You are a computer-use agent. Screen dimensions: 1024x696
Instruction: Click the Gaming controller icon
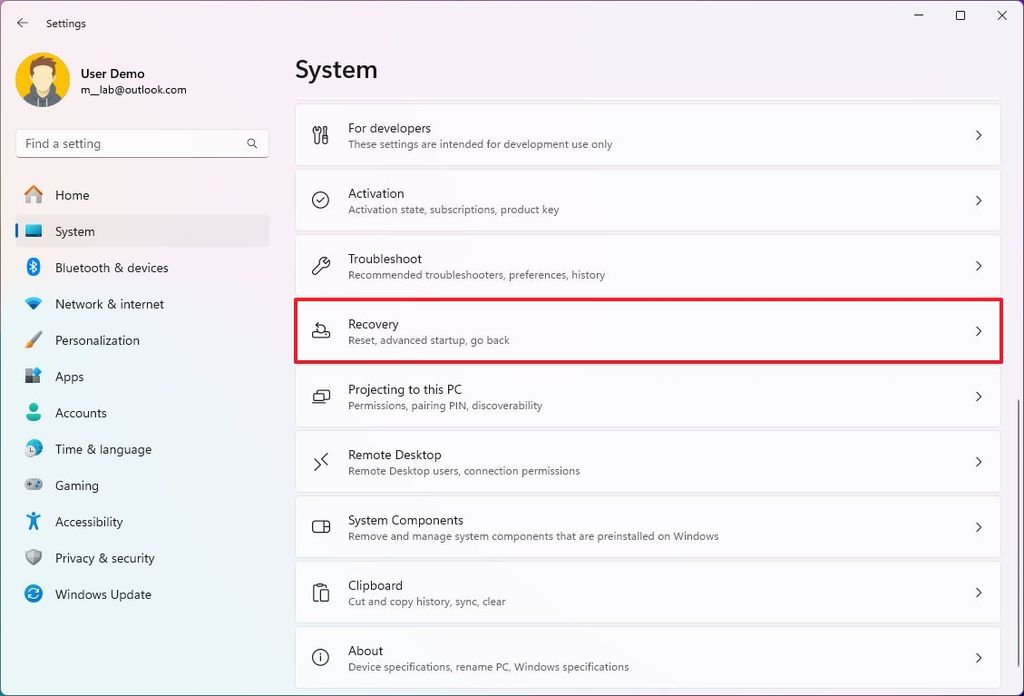(x=31, y=485)
